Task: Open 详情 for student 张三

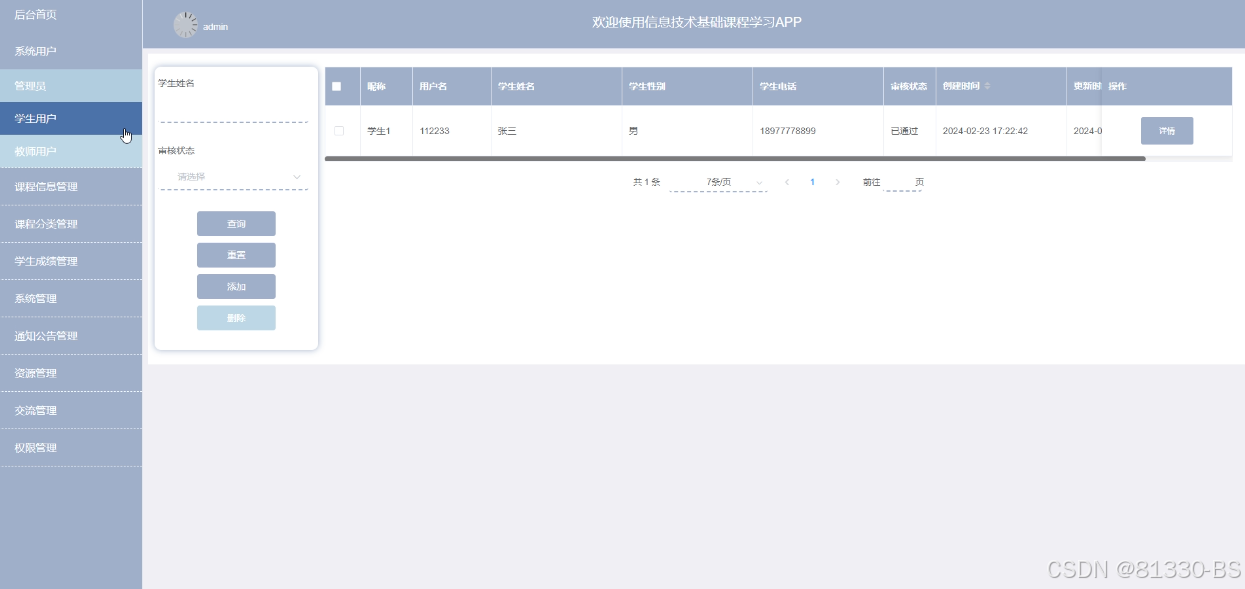Action: [x=1167, y=131]
